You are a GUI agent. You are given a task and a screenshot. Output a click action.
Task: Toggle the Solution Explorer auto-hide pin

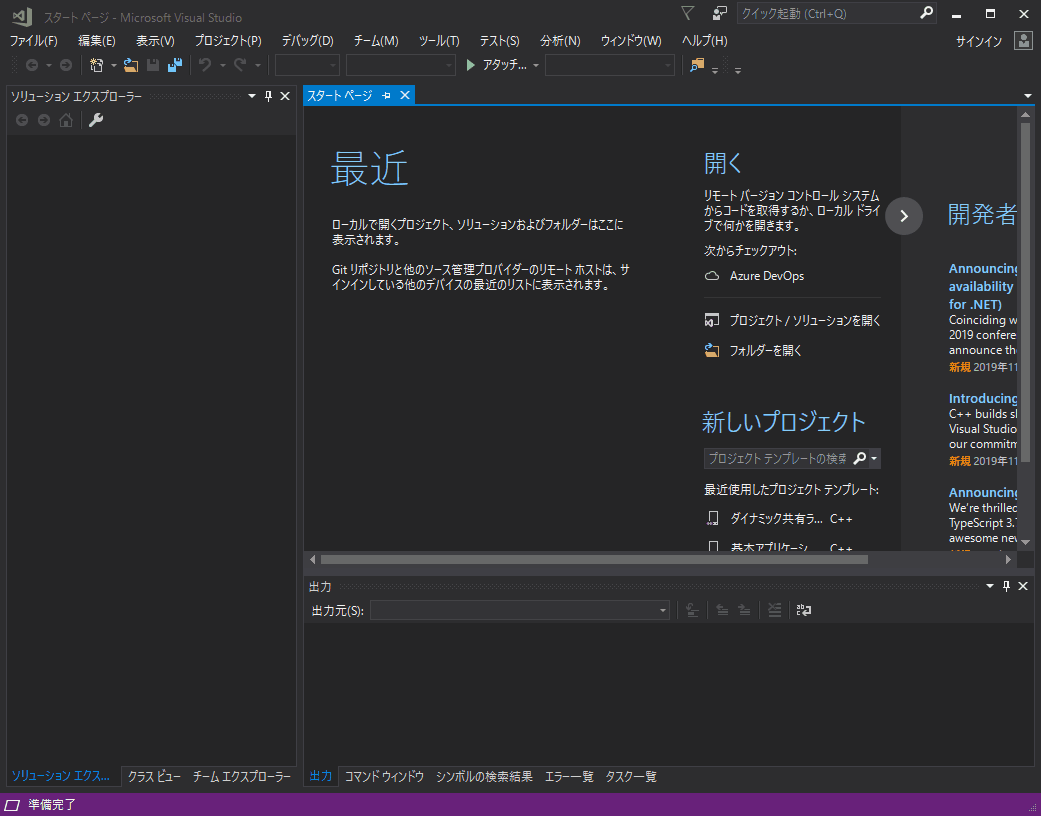point(268,96)
